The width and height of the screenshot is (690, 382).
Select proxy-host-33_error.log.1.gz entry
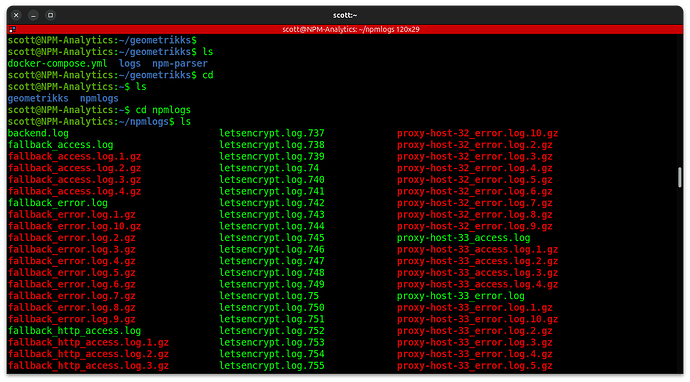[x=475, y=308]
